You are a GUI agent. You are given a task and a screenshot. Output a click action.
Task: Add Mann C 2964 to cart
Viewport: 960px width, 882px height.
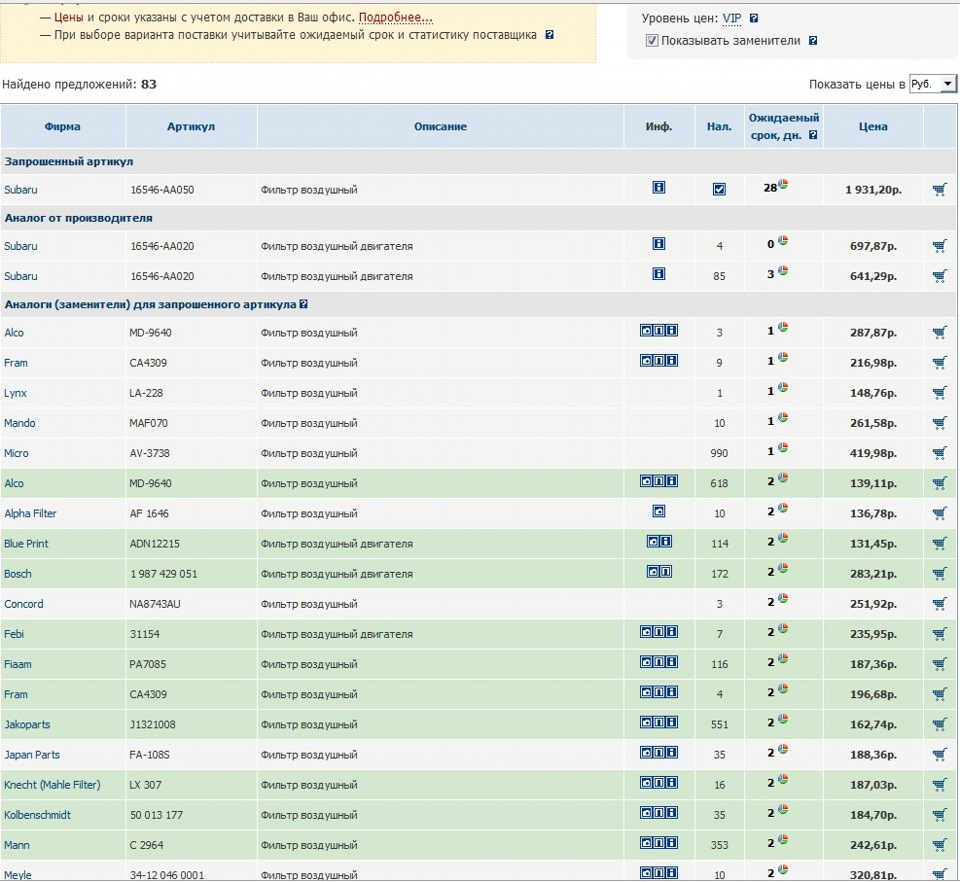click(939, 846)
